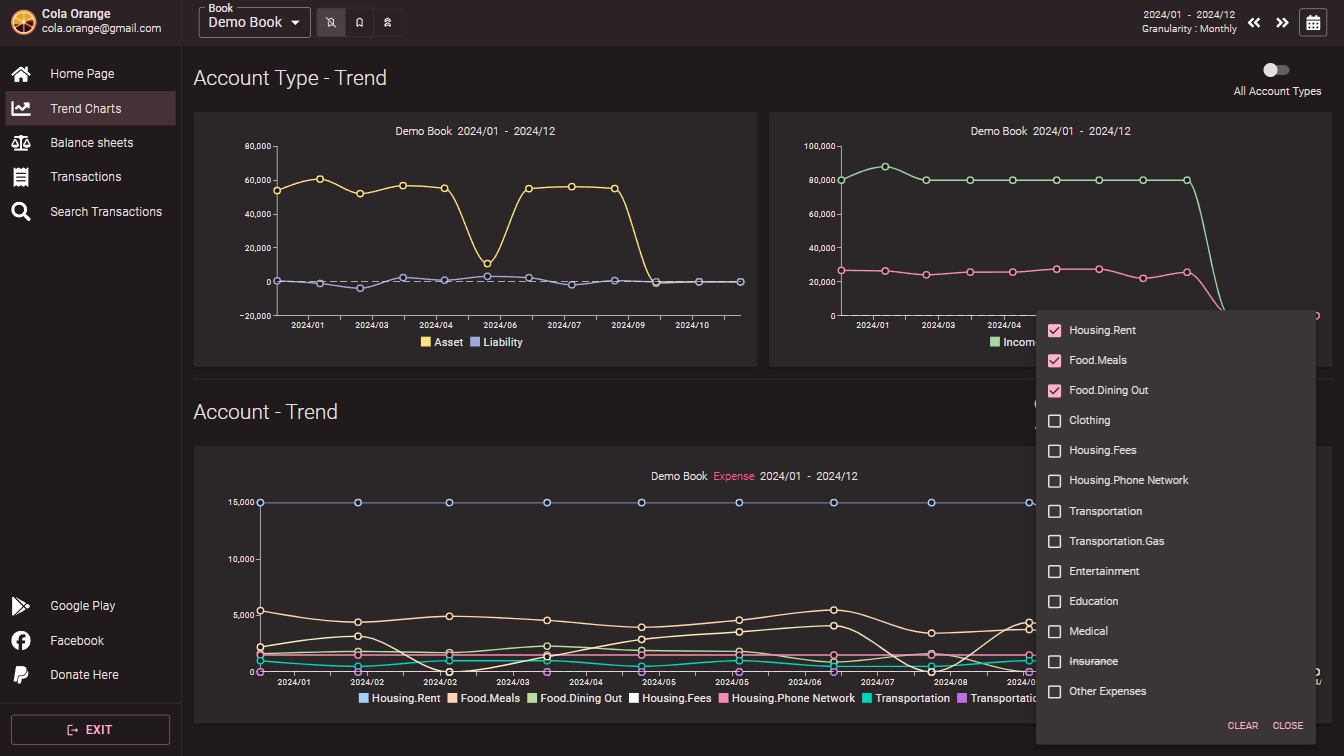Click CLOSE in the account filter list

1288,726
